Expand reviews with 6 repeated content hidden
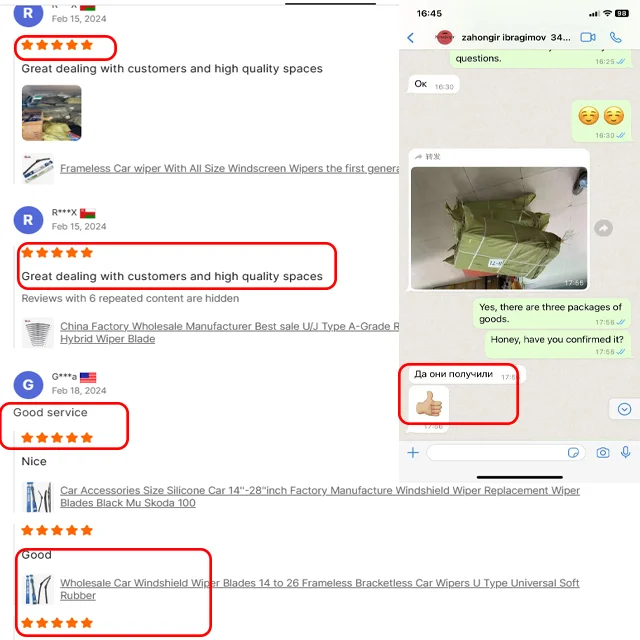This screenshot has width=640, height=640. point(130,298)
